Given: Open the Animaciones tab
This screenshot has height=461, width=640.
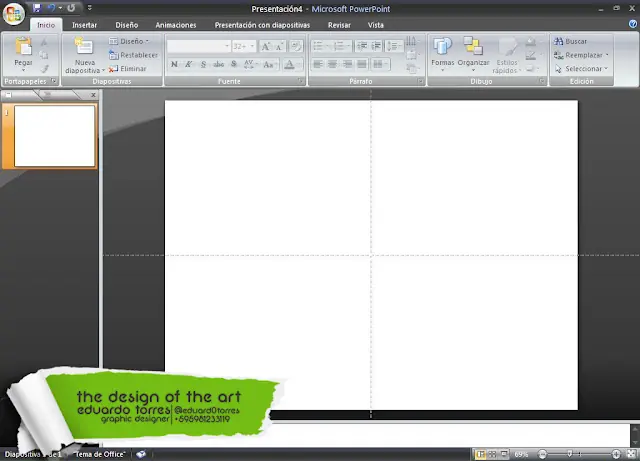Looking at the screenshot, I should click(176, 25).
